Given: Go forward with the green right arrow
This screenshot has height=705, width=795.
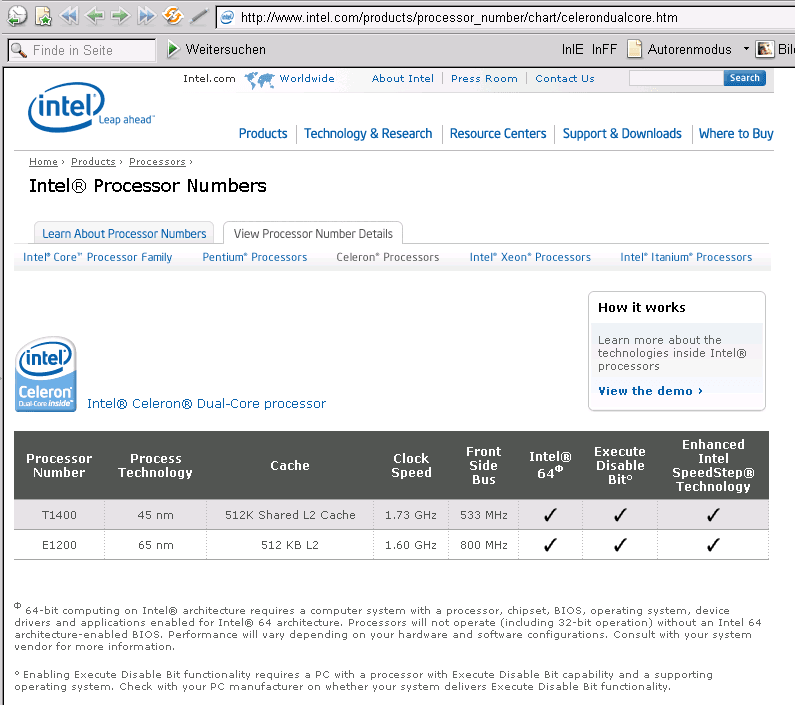Looking at the screenshot, I should point(120,16).
